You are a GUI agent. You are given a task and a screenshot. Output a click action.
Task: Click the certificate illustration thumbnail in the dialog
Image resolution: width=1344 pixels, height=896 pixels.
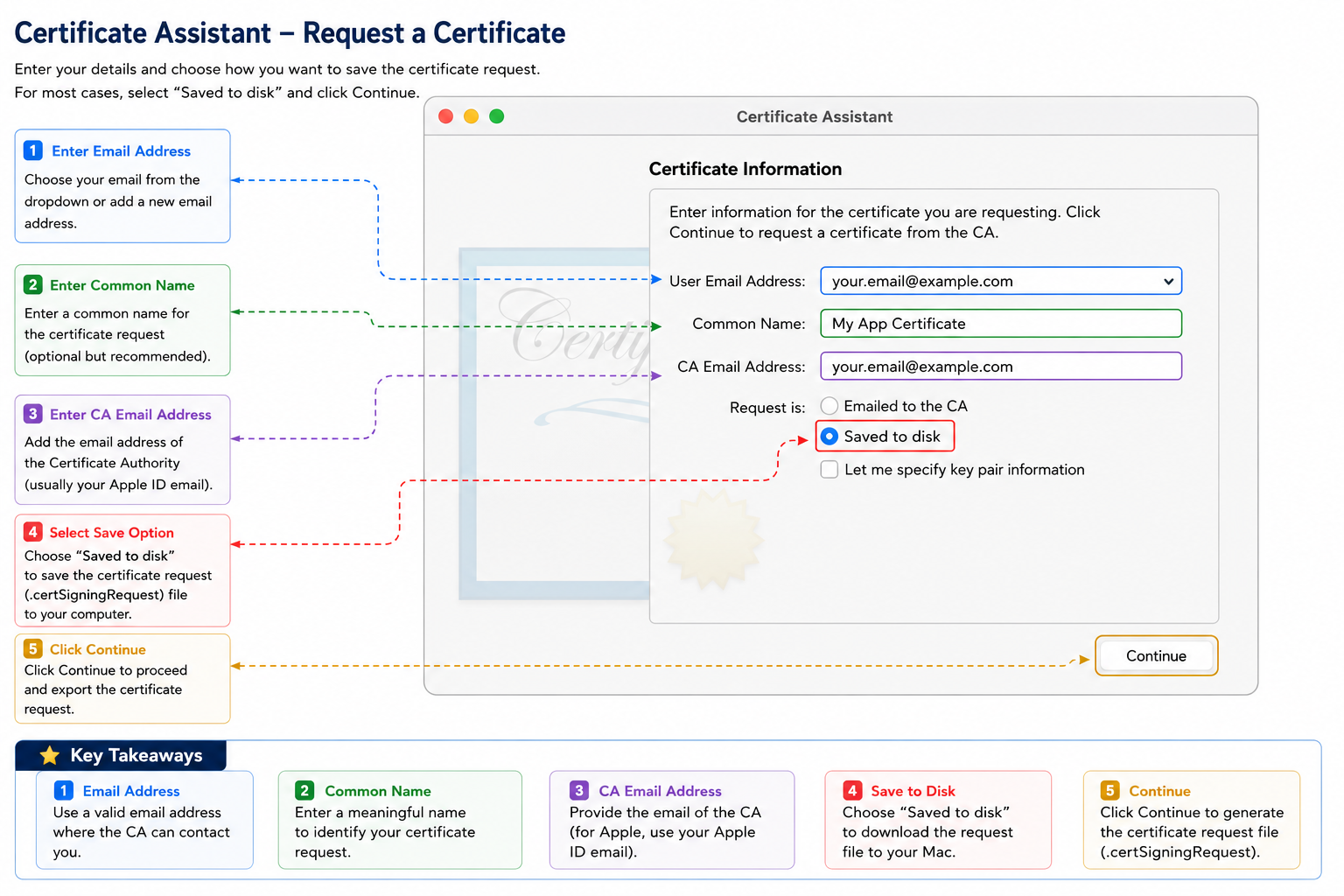pyautogui.click(x=555, y=424)
